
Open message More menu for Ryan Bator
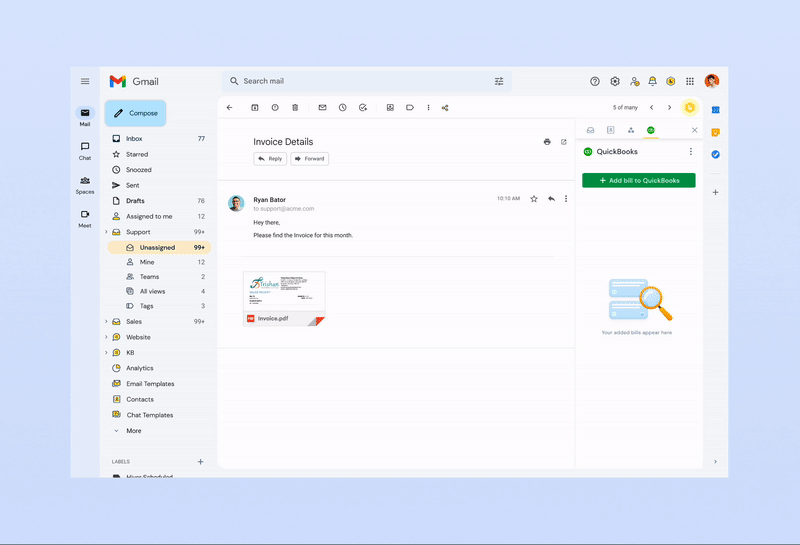pyautogui.click(x=566, y=199)
